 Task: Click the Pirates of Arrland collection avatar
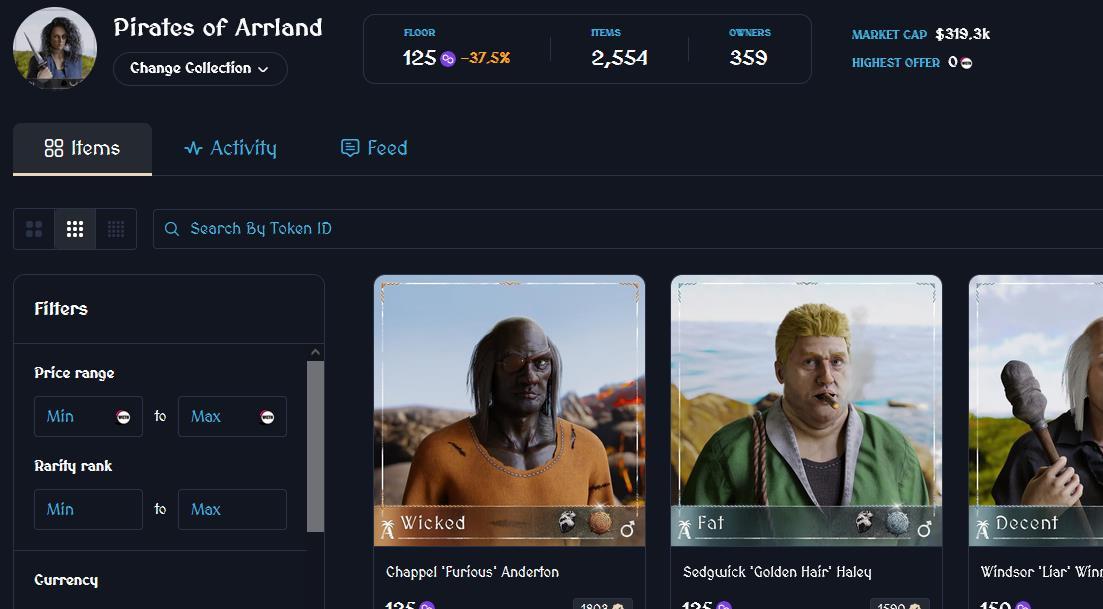tap(55, 48)
